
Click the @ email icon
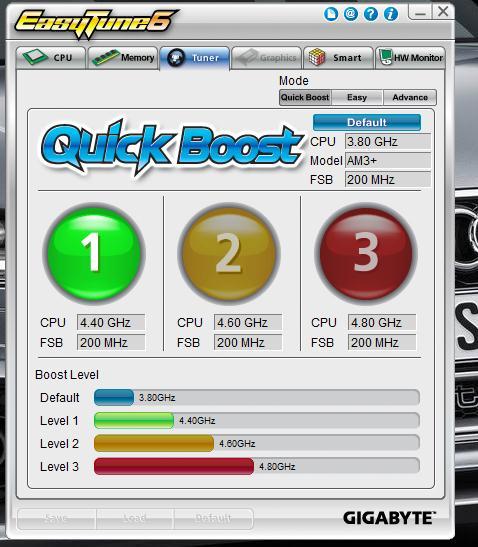(x=351, y=14)
